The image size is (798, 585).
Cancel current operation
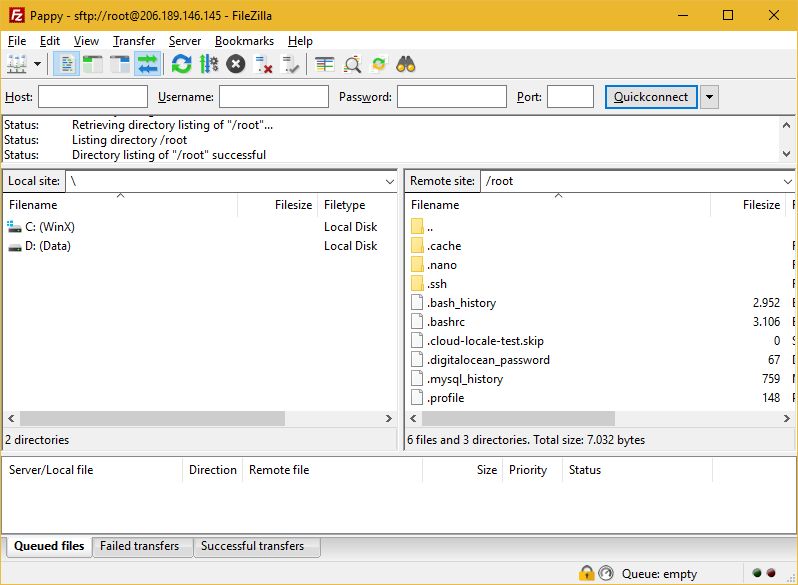(x=236, y=65)
